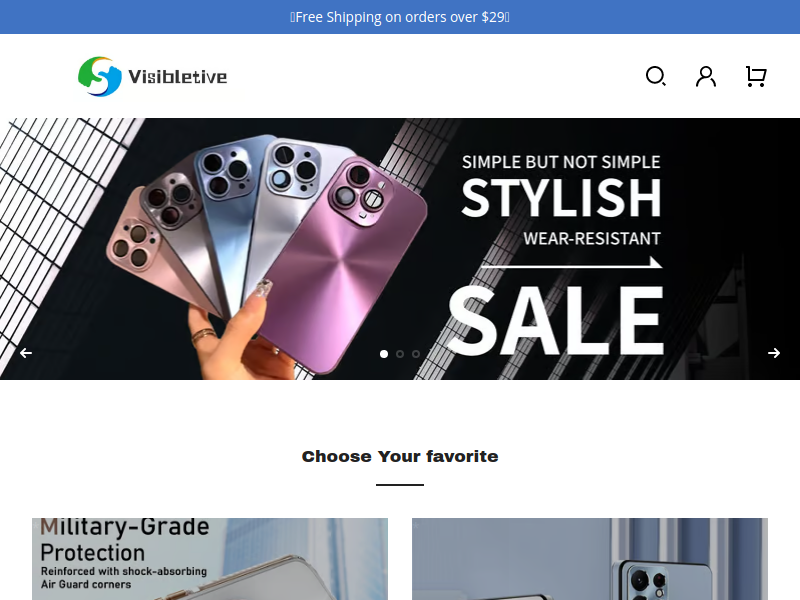This screenshot has height=600, width=800.
Task: Open the search magnifier icon
Action: [x=656, y=77]
